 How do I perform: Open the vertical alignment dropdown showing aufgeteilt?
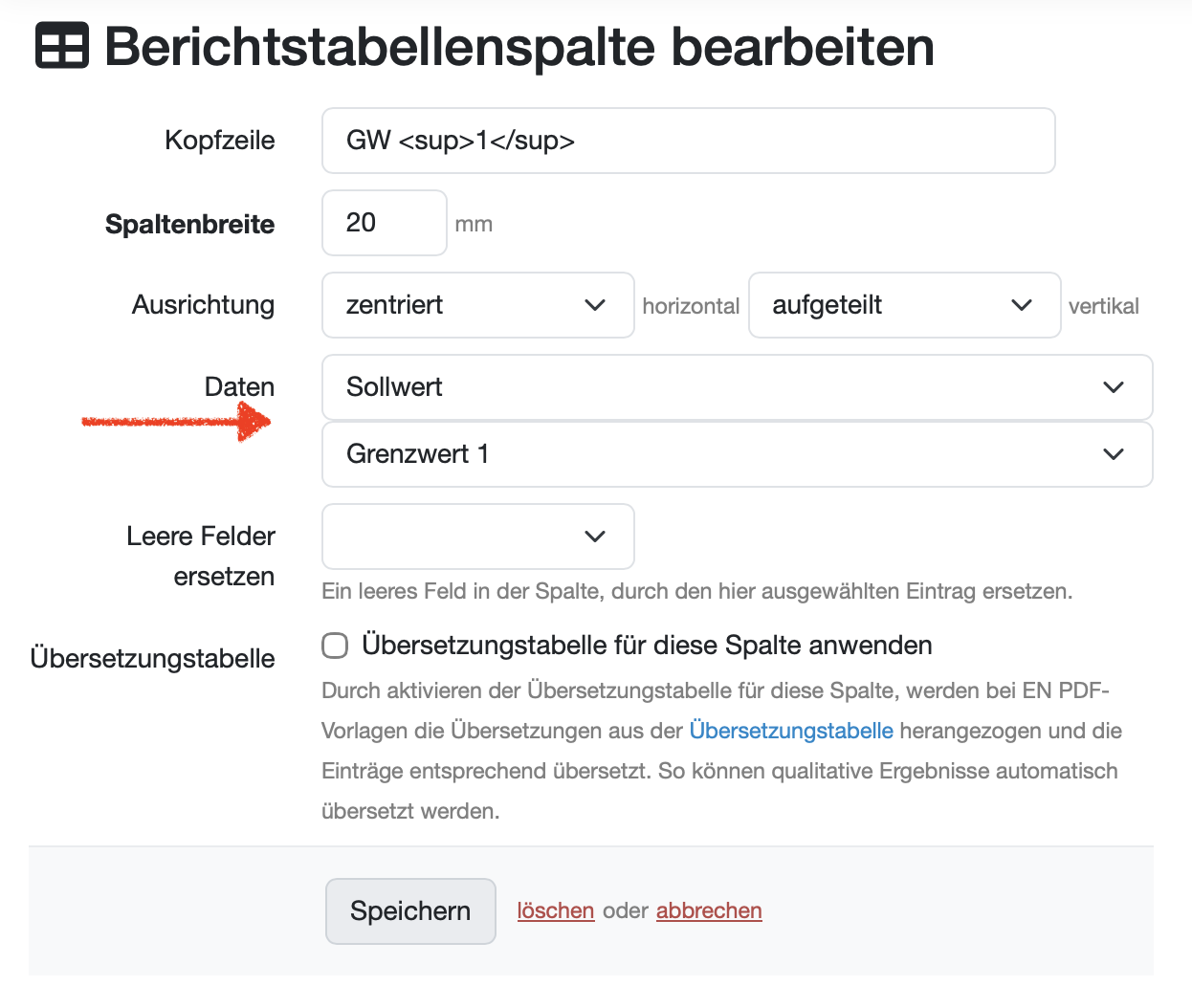click(x=903, y=305)
